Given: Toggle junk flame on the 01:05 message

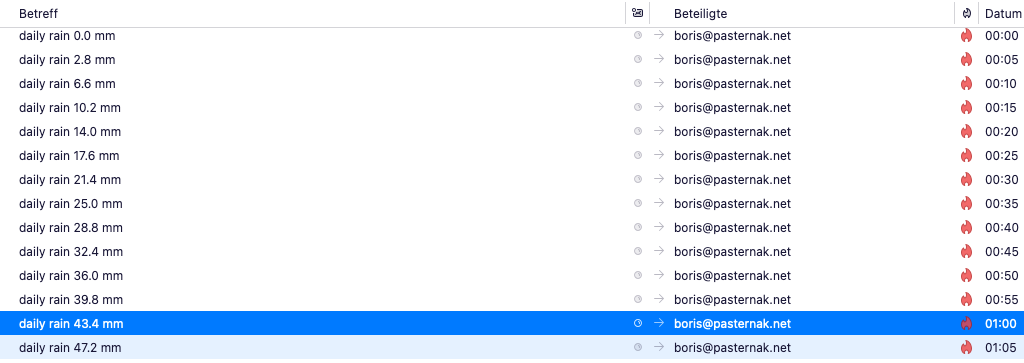Looking at the screenshot, I should pos(966,347).
